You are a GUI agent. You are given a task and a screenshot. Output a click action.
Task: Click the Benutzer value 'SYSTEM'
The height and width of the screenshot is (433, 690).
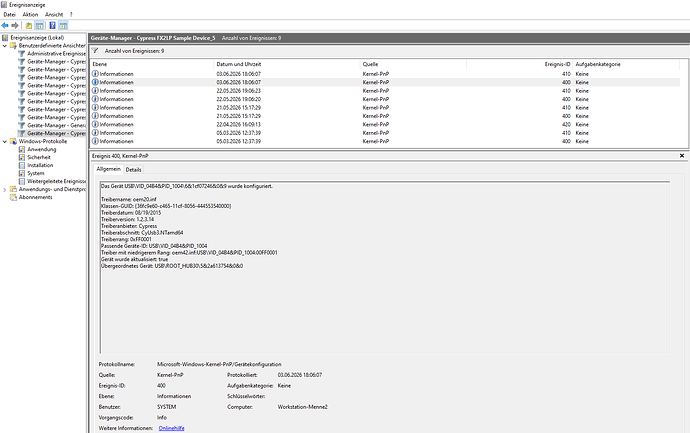166,407
